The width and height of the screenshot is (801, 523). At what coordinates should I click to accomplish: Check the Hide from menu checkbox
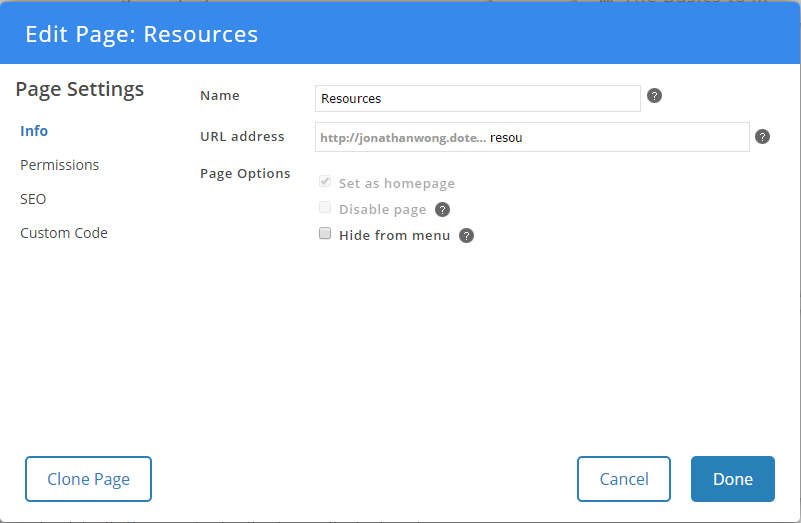pyautogui.click(x=325, y=234)
